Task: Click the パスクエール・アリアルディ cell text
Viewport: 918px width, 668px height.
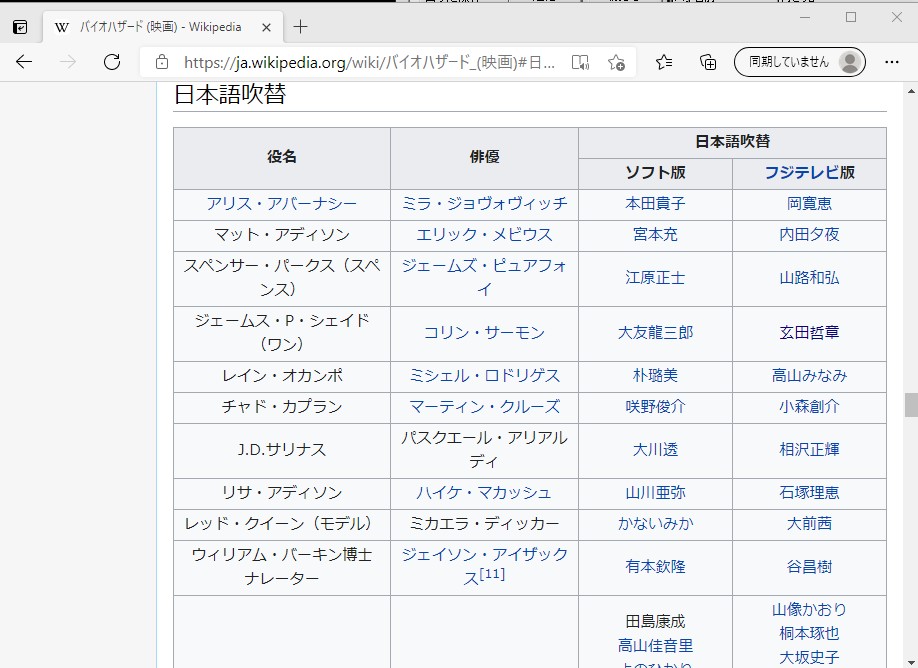Action: click(x=484, y=450)
